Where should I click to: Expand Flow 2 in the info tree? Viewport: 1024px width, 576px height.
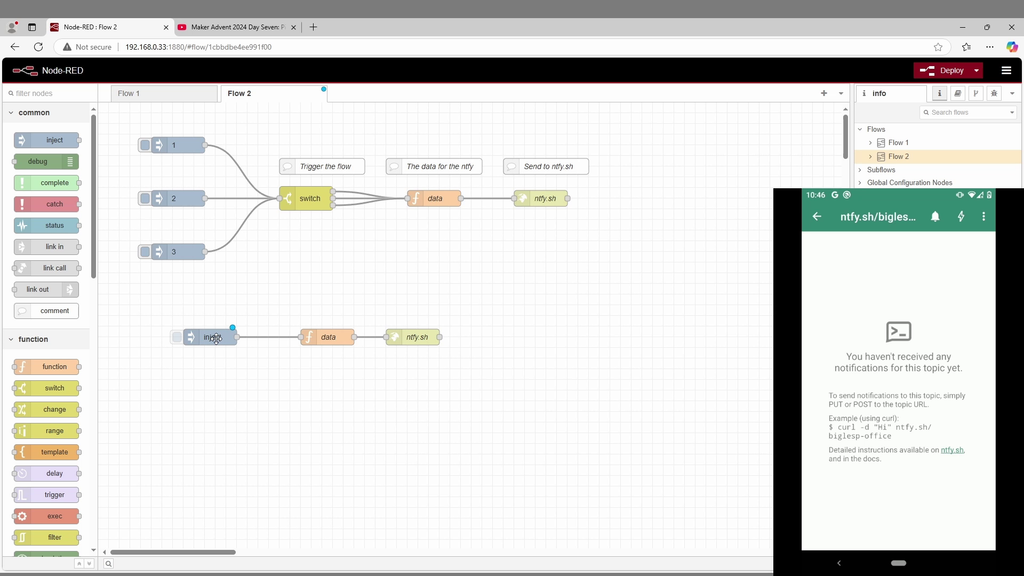tap(870, 157)
